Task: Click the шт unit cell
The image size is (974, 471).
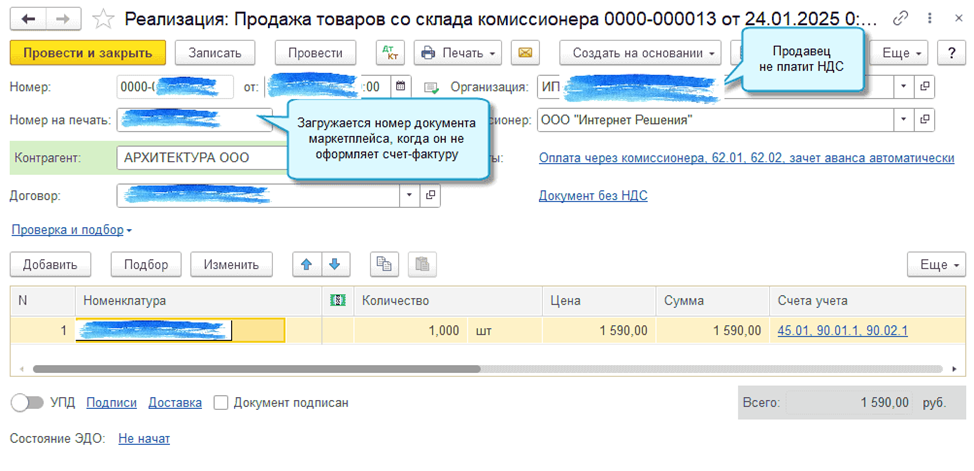Action: (504, 331)
